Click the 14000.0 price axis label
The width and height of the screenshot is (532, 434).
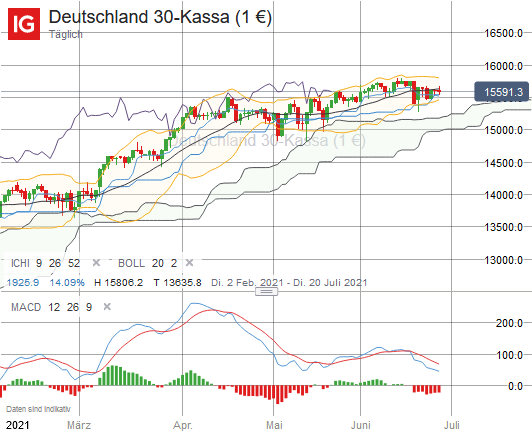point(504,195)
